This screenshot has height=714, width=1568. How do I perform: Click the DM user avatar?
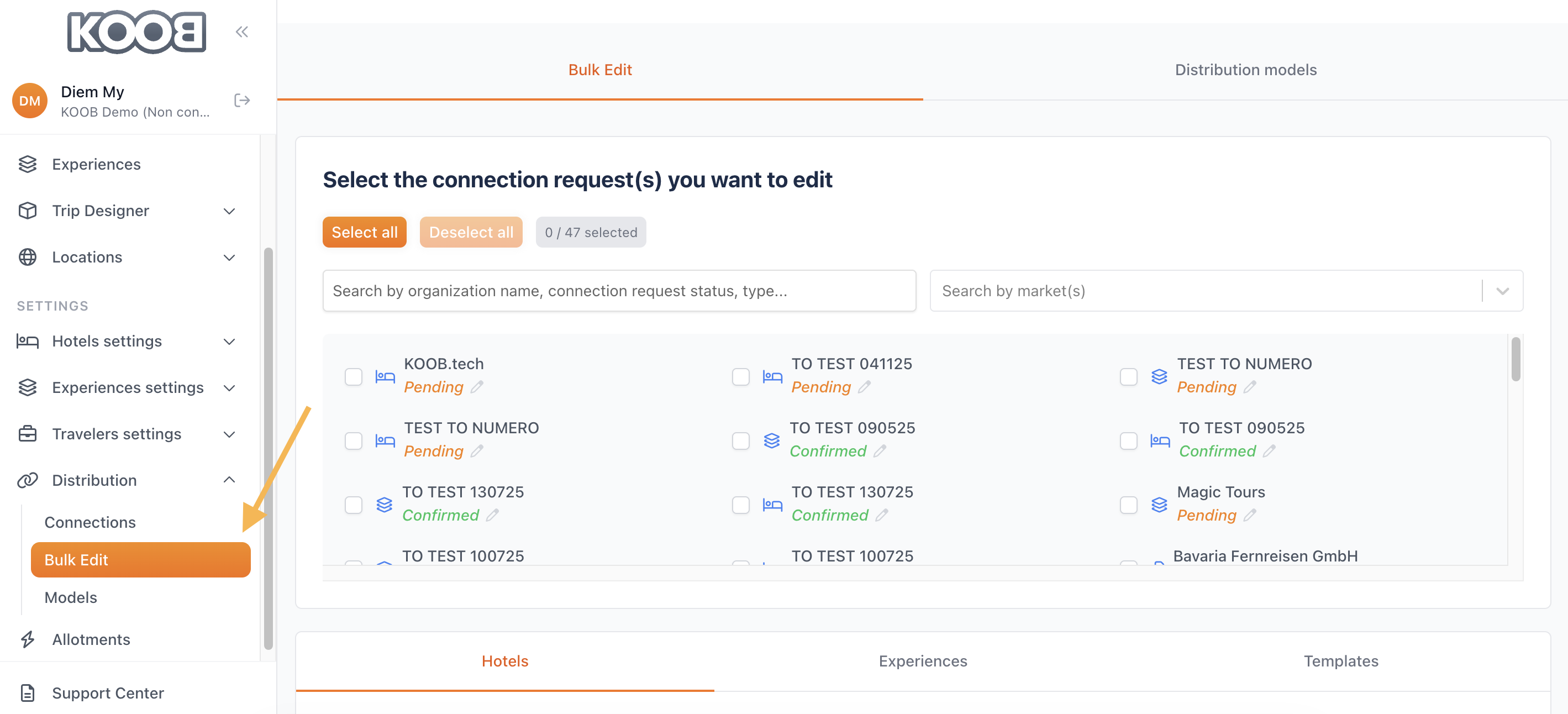[29, 101]
